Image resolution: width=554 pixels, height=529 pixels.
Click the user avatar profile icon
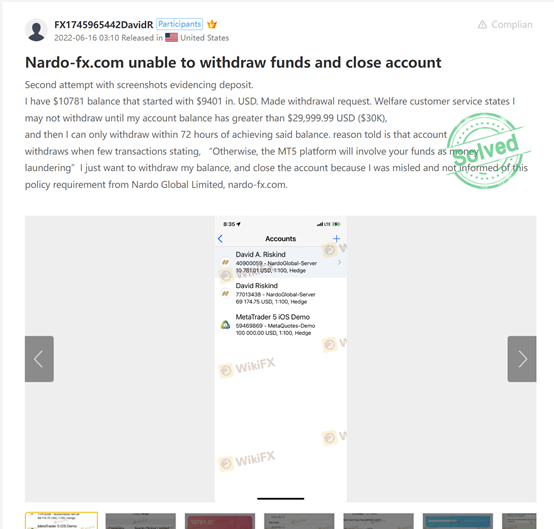point(36,30)
